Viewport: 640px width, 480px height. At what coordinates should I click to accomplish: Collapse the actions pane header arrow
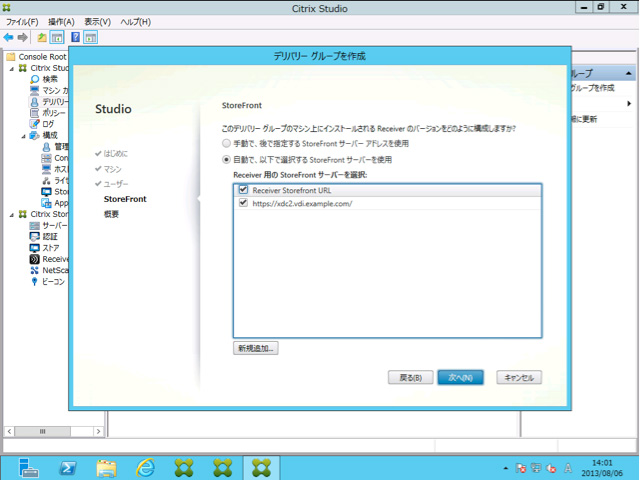(629, 73)
